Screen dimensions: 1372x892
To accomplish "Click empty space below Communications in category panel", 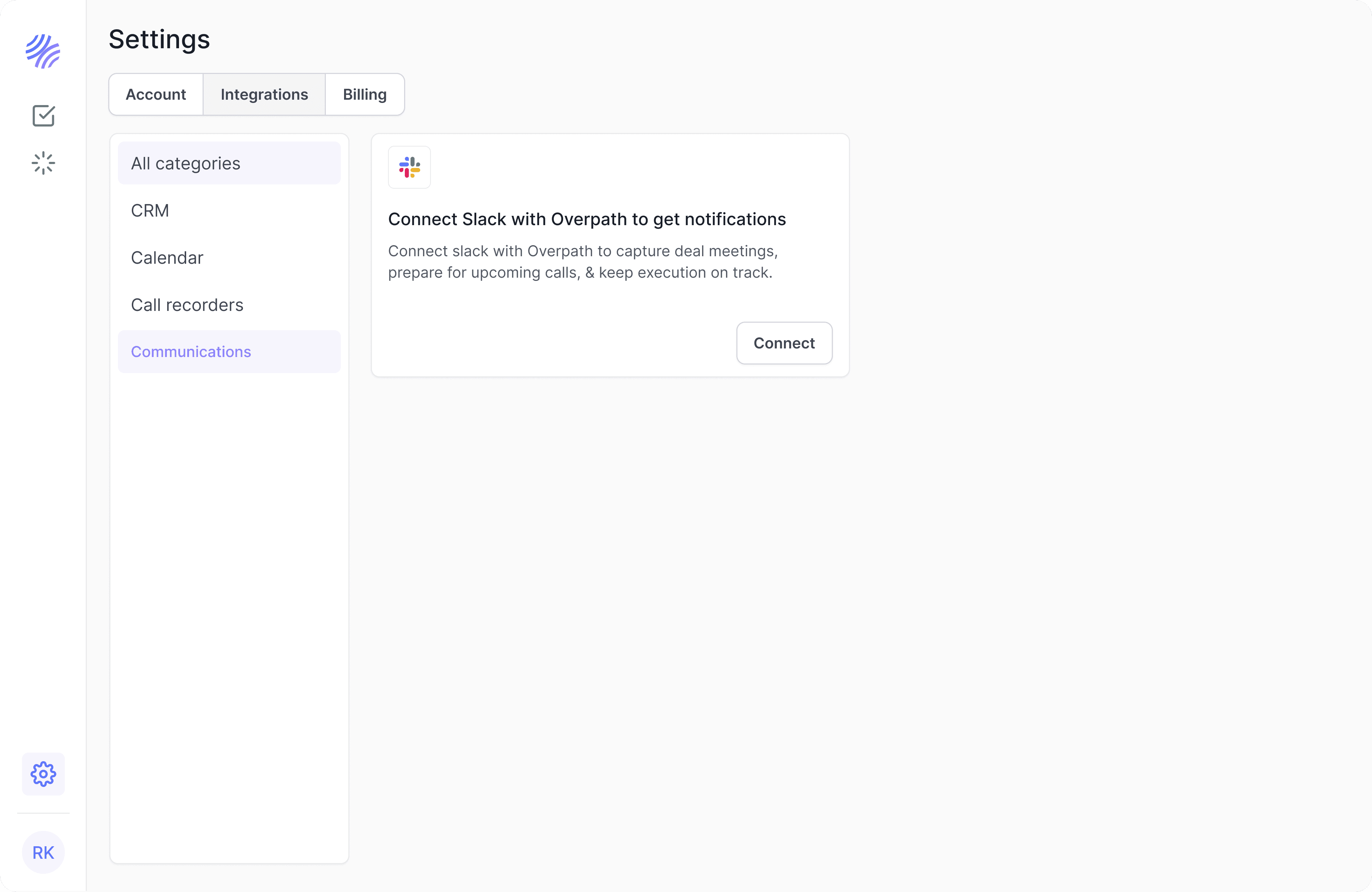I will (229, 576).
